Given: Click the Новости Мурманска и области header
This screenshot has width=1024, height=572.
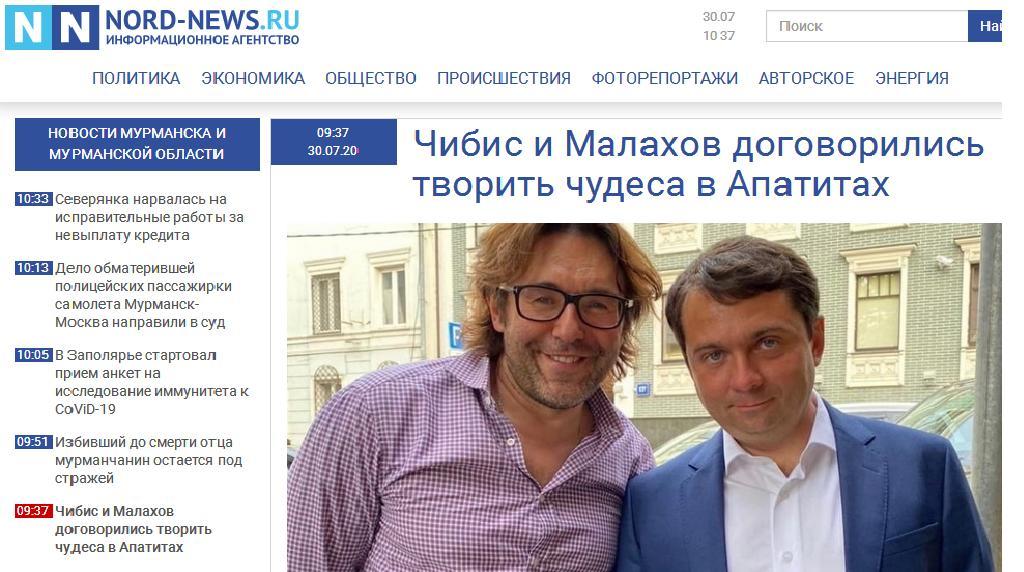Looking at the screenshot, I should pos(137,144).
